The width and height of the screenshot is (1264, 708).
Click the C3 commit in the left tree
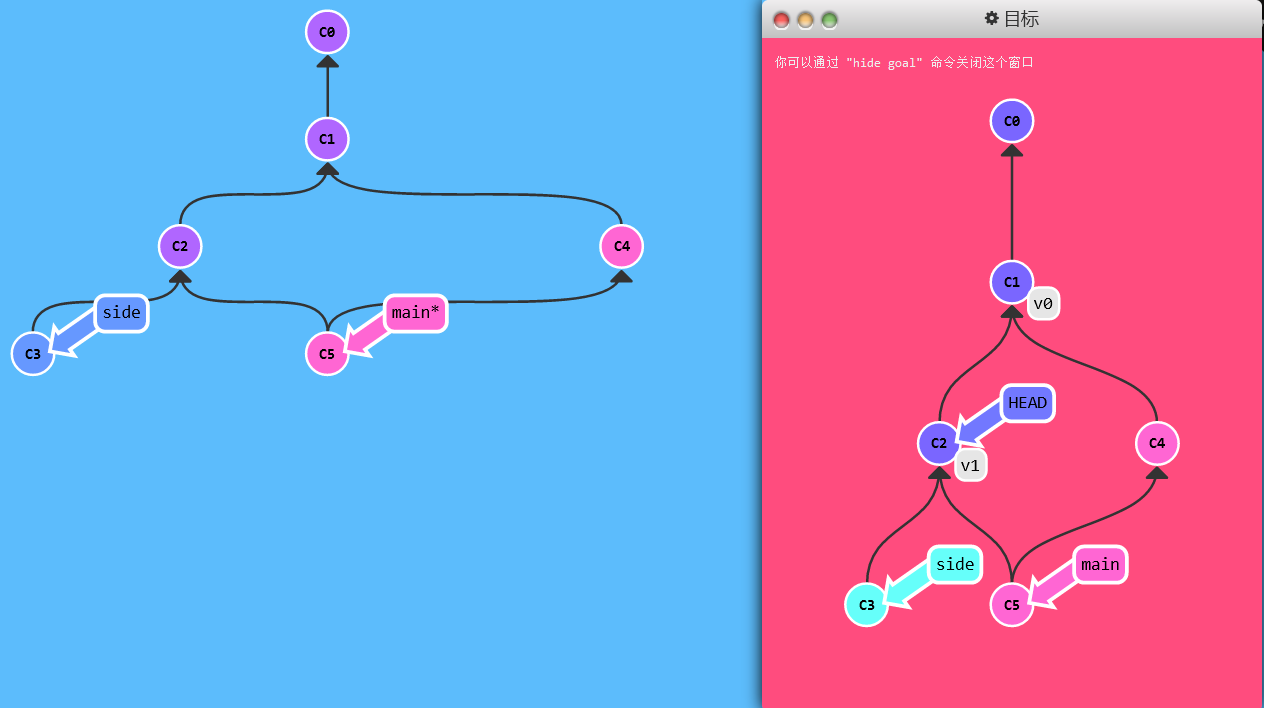[x=33, y=354]
